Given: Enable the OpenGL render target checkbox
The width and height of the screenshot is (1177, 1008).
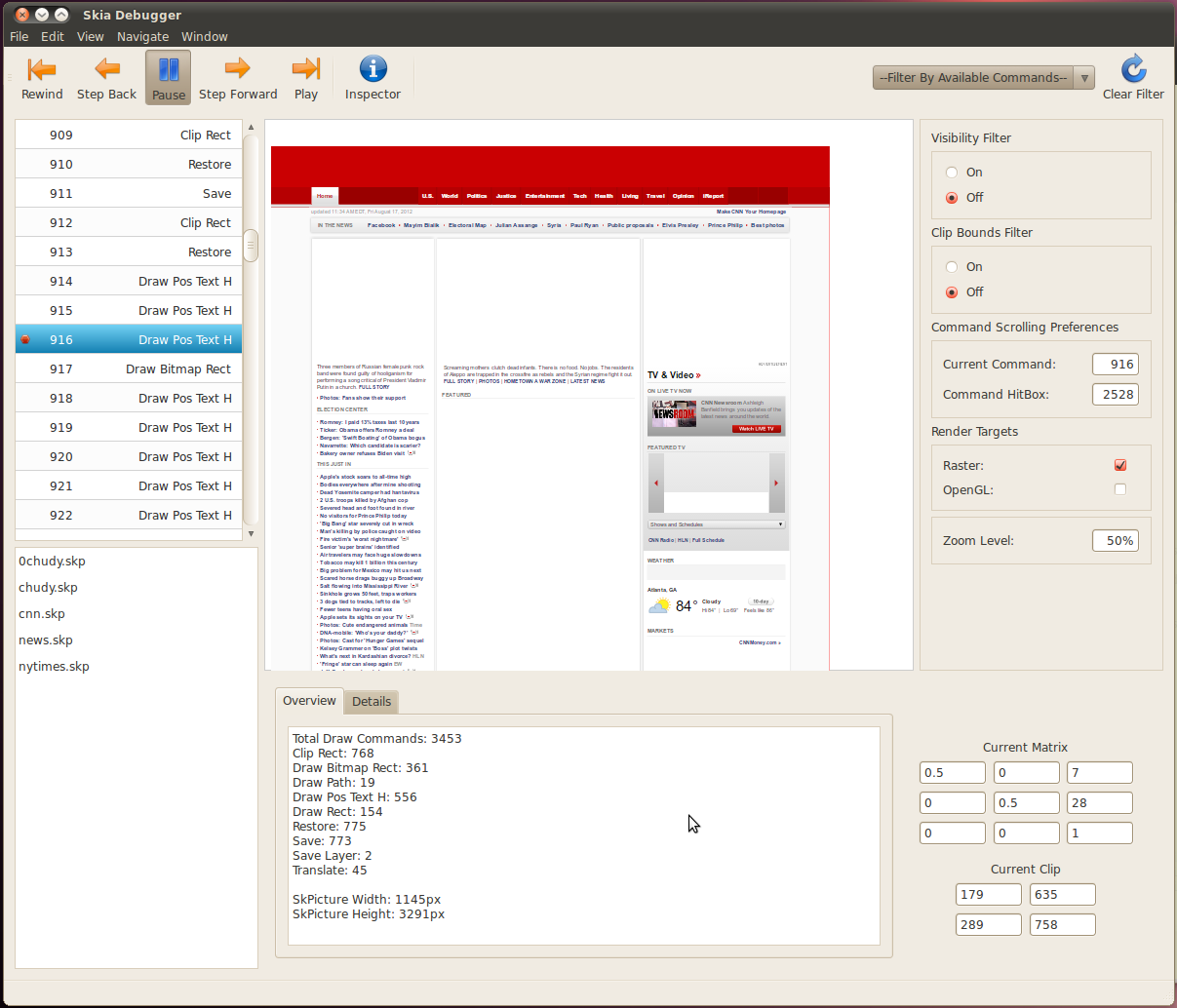Looking at the screenshot, I should click(x=1120, y=489).
